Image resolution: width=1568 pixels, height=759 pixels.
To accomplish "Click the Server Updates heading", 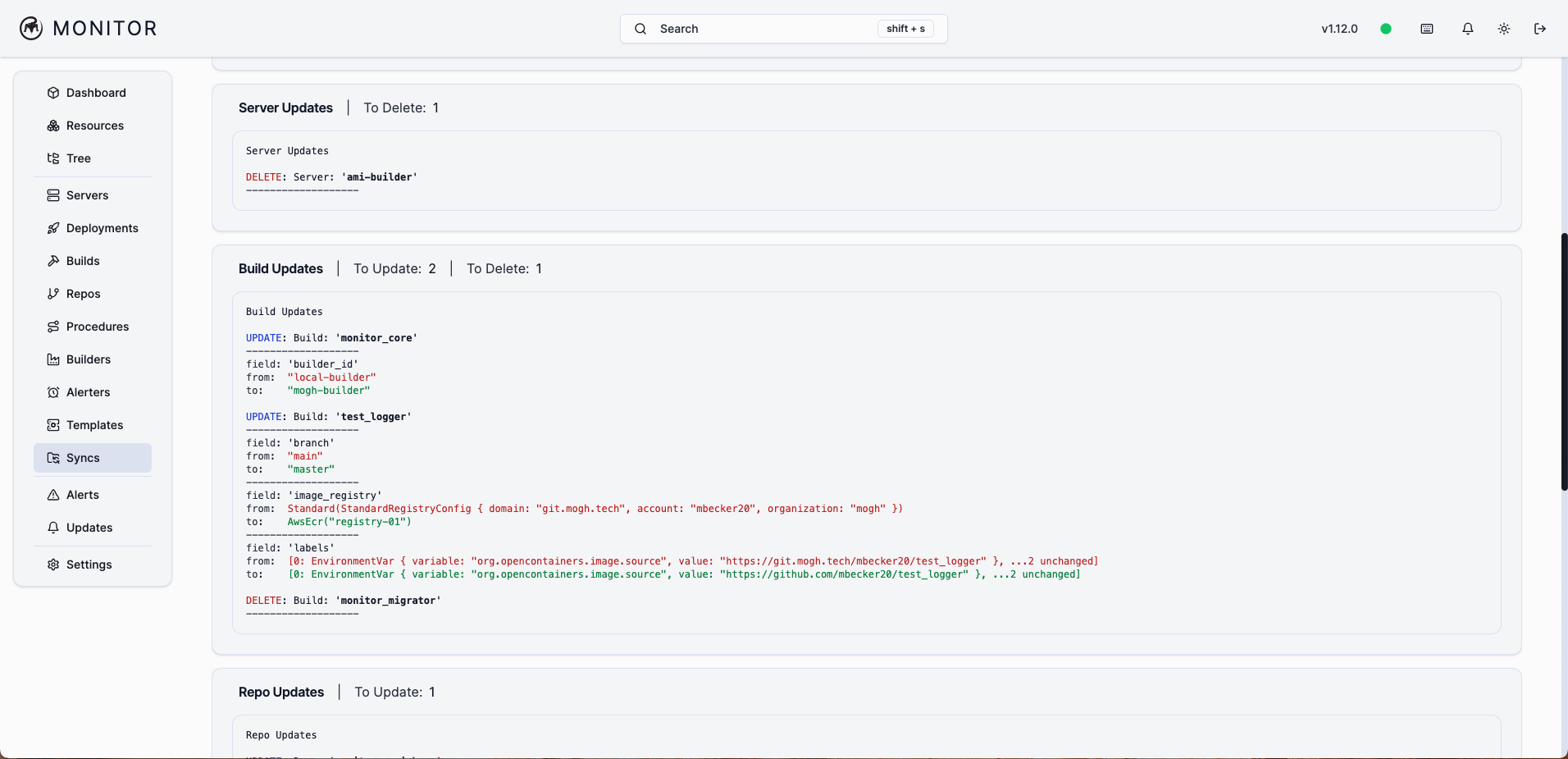I will (285, 107).
